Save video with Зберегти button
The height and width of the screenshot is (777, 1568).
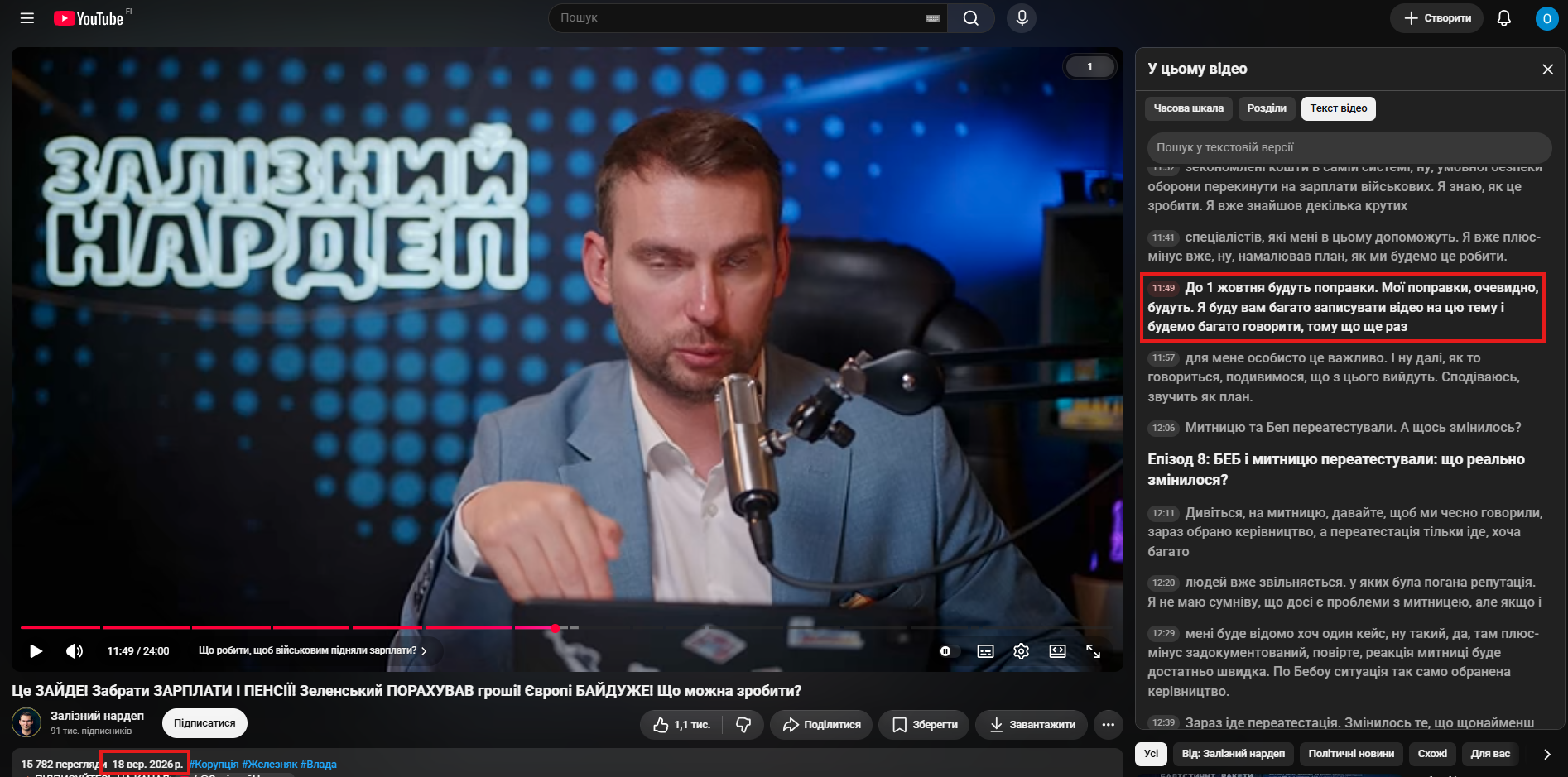[924, 725]
